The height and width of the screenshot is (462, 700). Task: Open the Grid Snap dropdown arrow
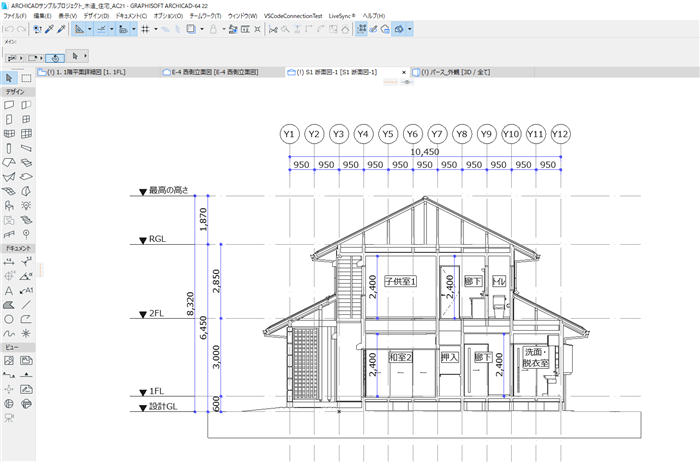coord(156,29)
